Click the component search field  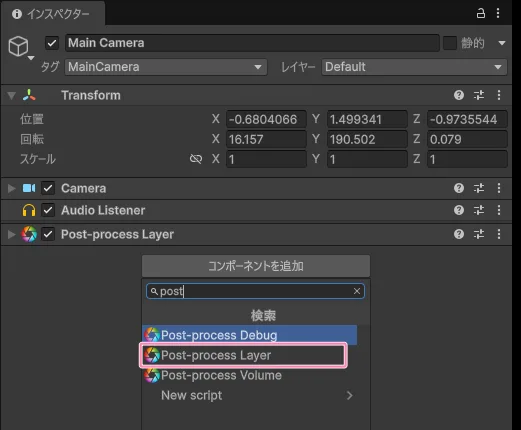255,291
